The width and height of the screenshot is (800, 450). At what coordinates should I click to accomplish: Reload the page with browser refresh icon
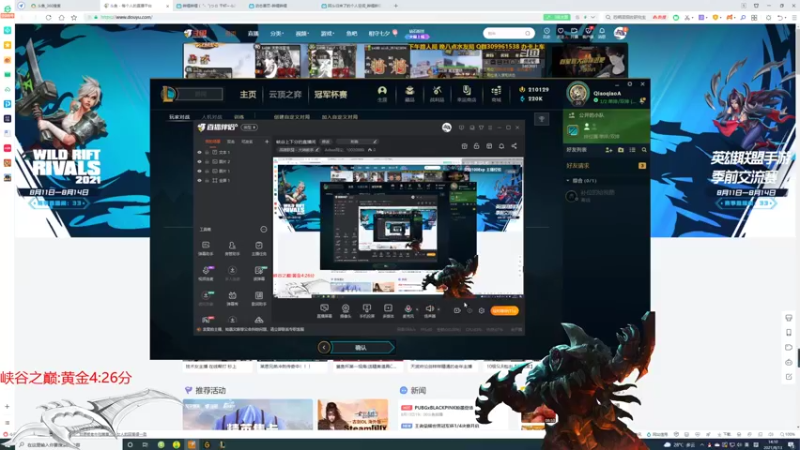point(48,17)
